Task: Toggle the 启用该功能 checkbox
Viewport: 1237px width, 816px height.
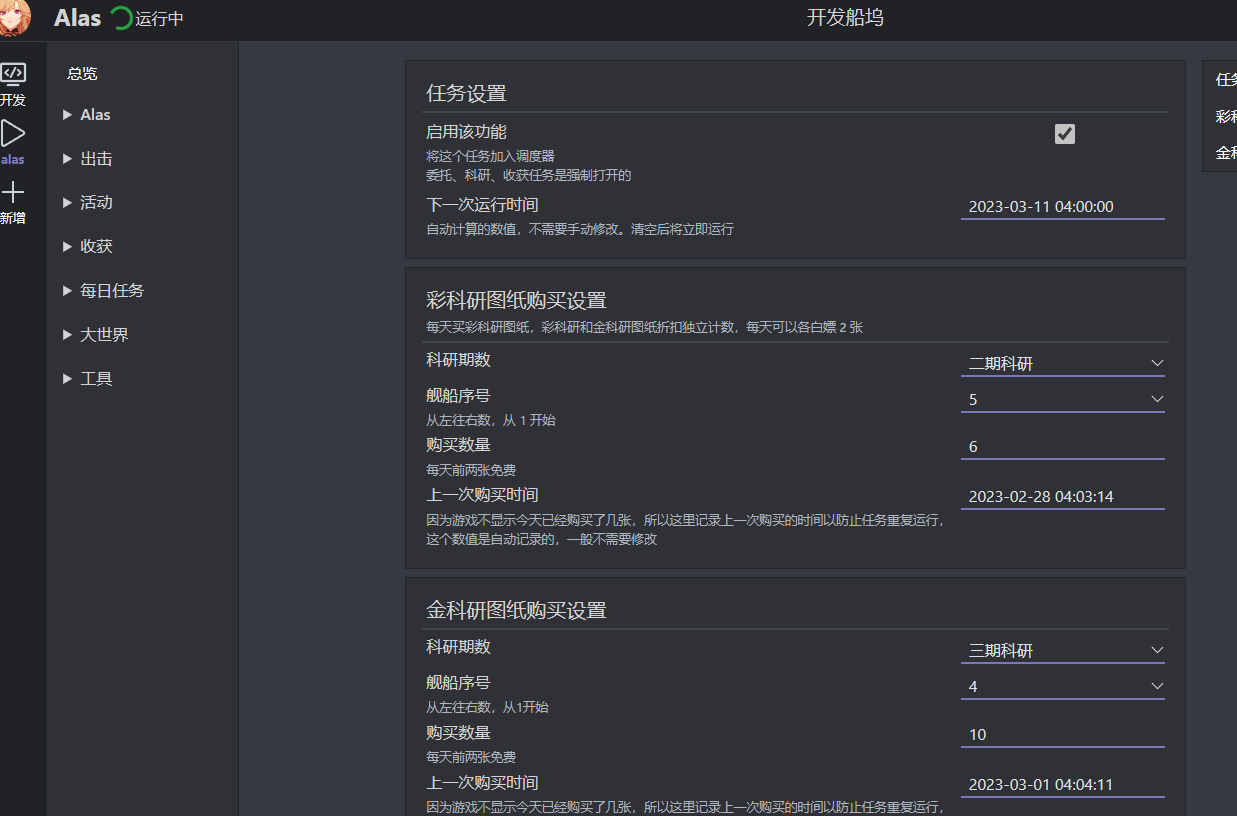Action: [x=1065, y=134]
